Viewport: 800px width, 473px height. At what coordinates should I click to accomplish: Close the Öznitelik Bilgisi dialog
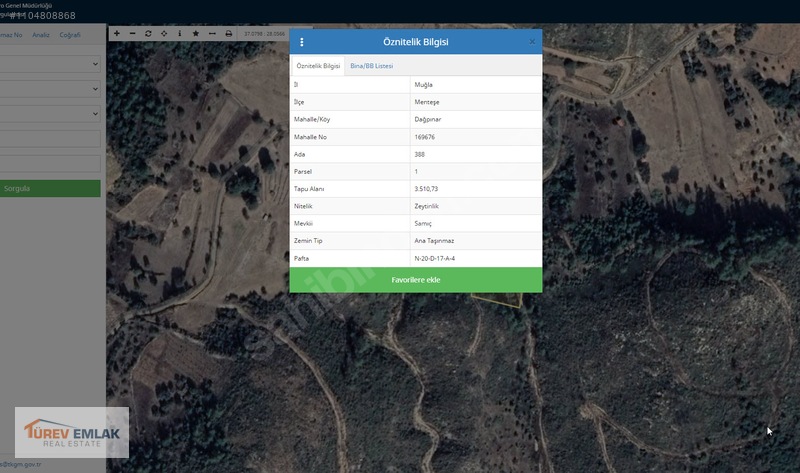[x=532, y=42]
